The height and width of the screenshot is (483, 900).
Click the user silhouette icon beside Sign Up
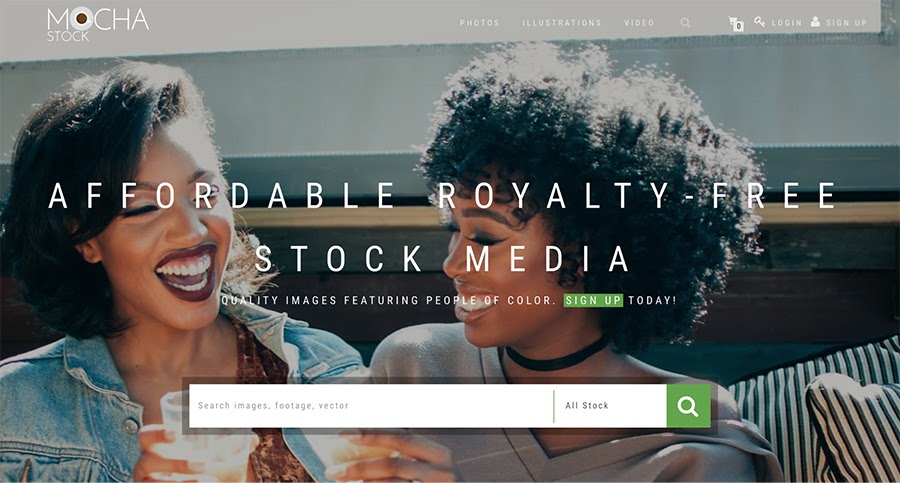coord(815,22)
